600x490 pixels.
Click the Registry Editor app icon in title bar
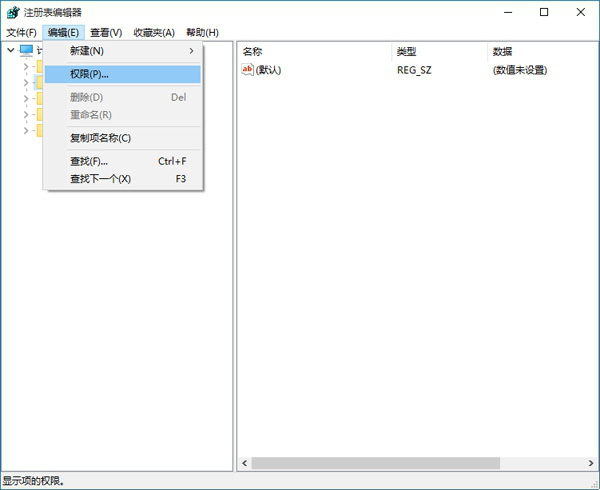13,13
